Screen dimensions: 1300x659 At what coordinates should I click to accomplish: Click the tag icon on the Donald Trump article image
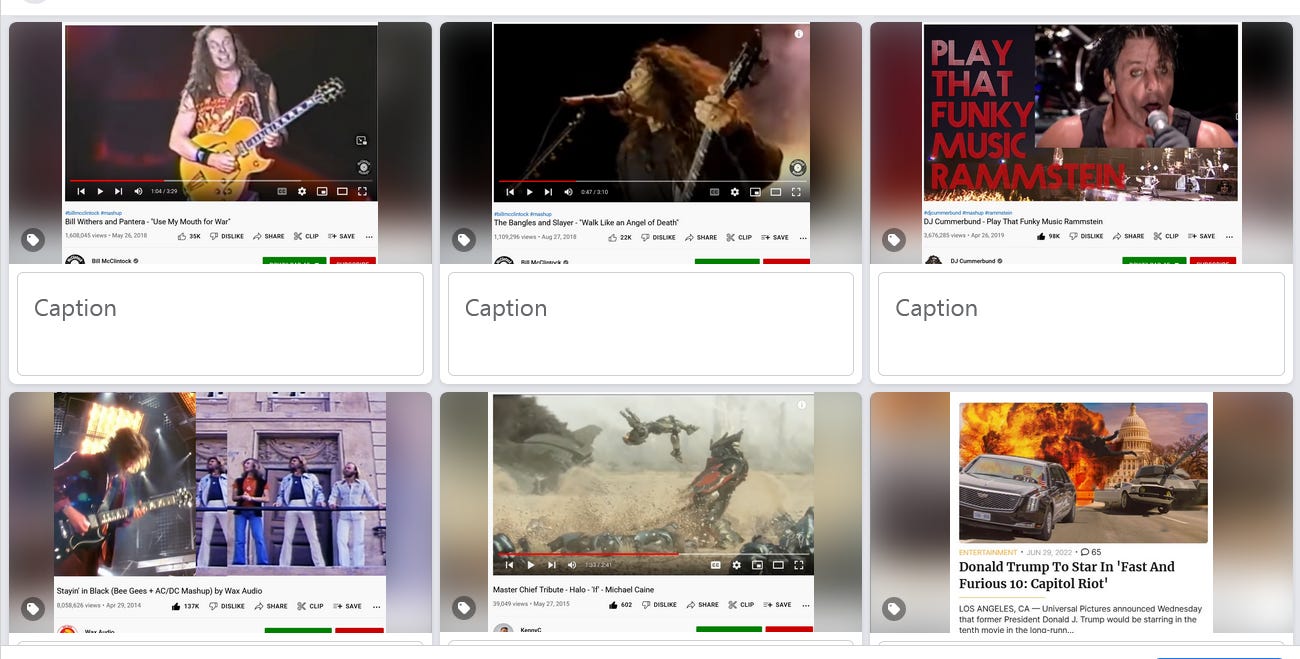894,608
